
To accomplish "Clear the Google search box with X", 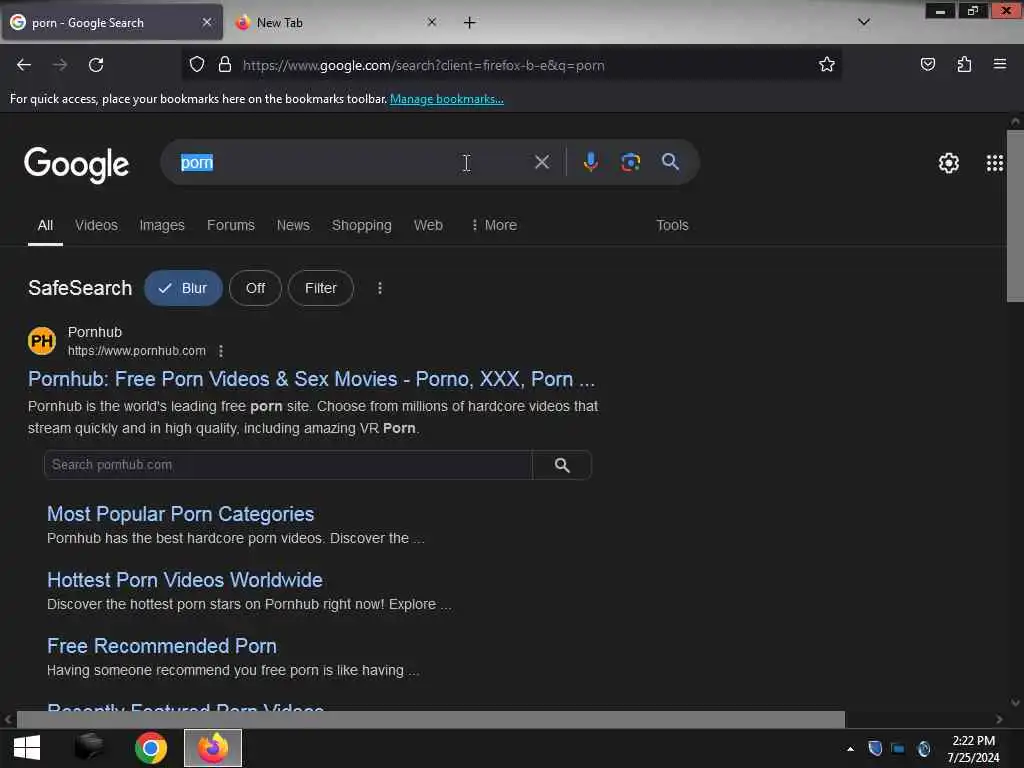I will [x=541, y=162].
